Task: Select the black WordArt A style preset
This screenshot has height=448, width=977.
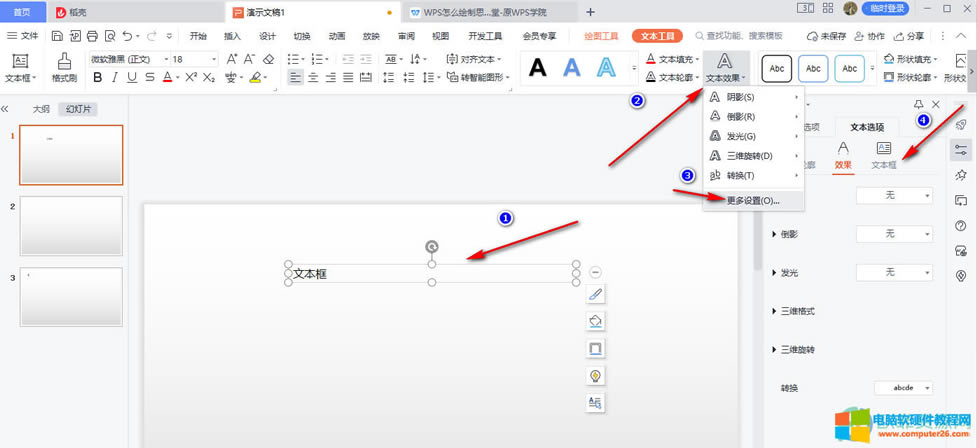Action: tap(538, 68)
